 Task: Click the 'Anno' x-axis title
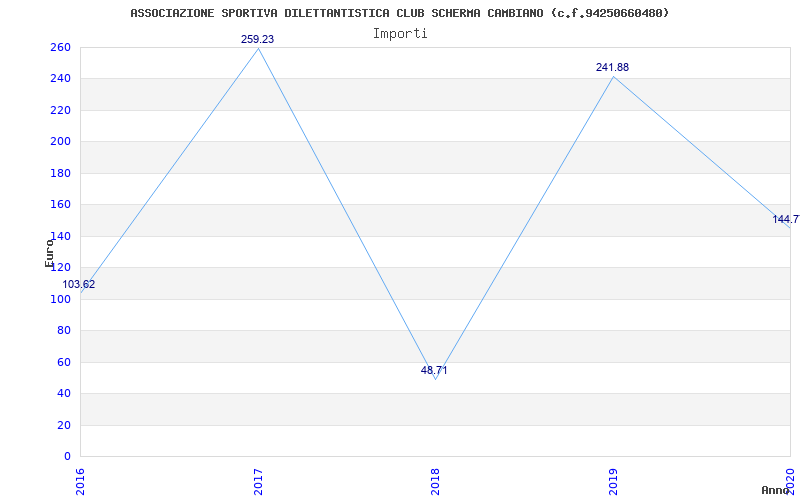tap(775, 490)
